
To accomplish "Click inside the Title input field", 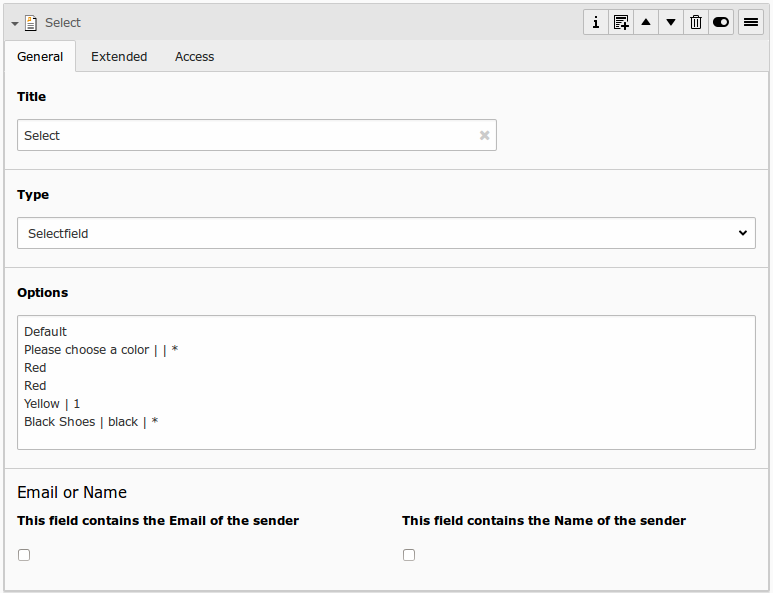I will tap(245, 135).
